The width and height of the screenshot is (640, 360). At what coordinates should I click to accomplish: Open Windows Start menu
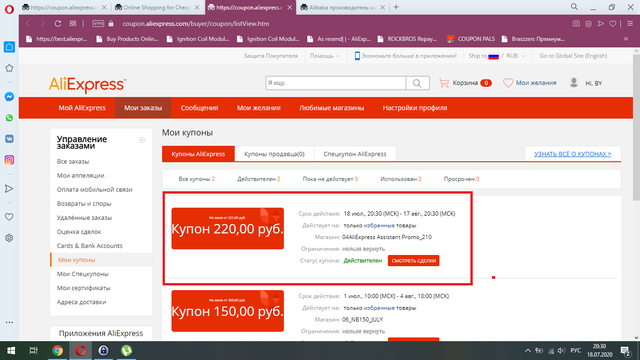11,351
